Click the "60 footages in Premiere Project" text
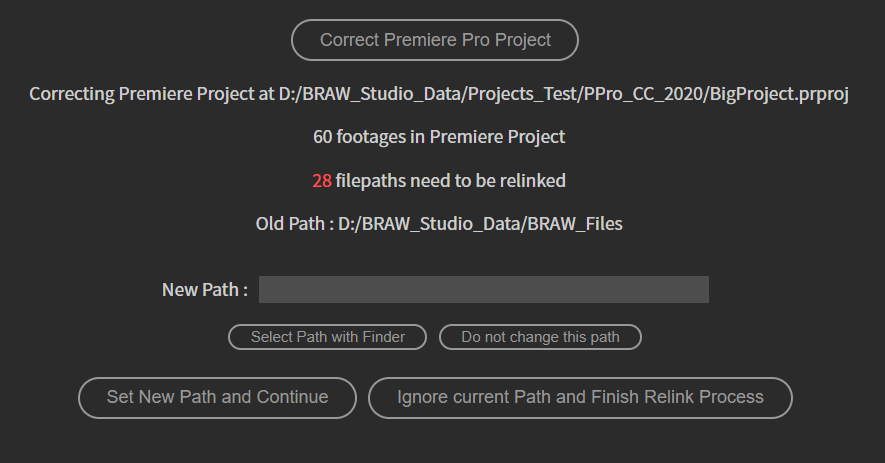 [439, 137]
